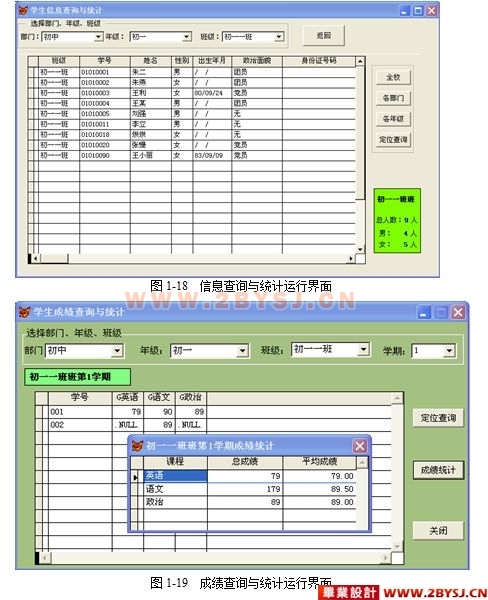Click fox icon of the 成绩统计 popup window
Screen dimensions: 488x600
137,445
